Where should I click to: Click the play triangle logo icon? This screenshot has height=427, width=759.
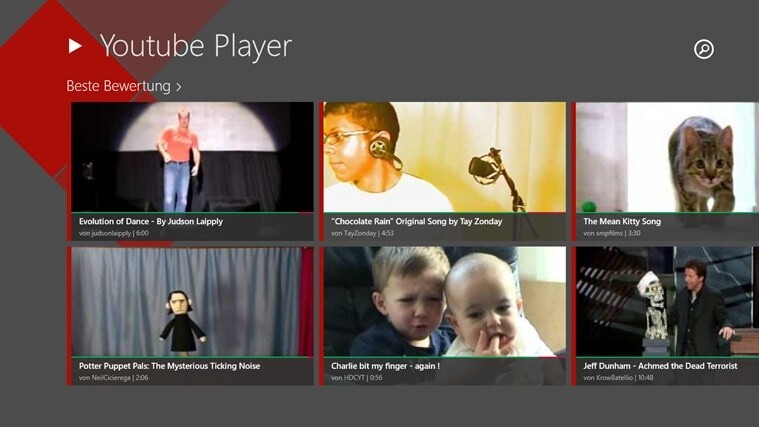[75, 46]
